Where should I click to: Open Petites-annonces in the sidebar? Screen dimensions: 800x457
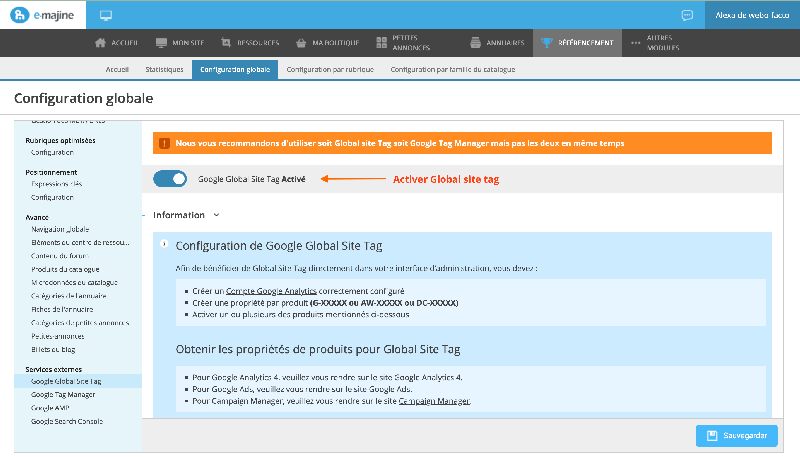pos(58,336)
